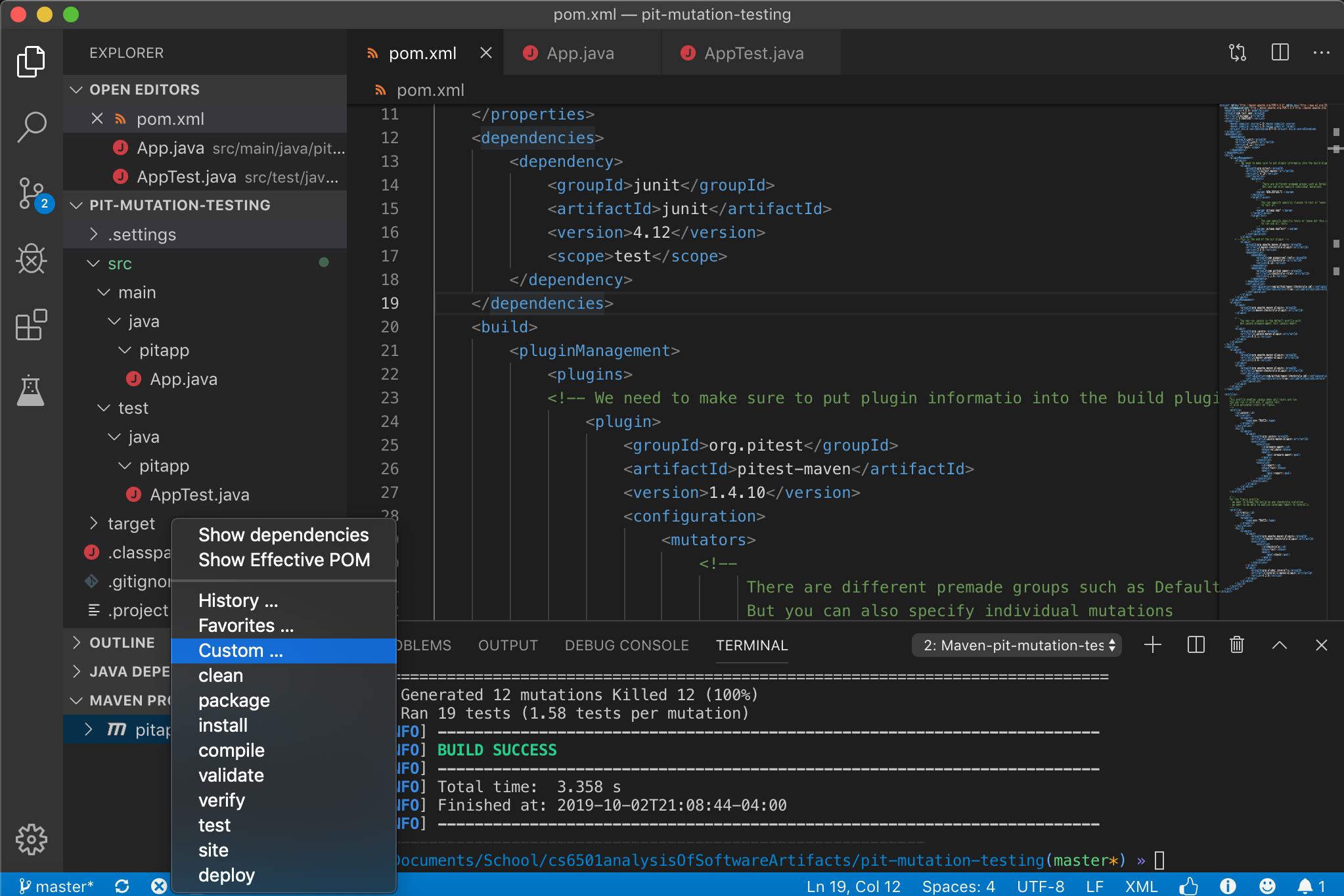Viewport: 1344px width, 896px height.
Task: Select Custom ... in context menu
Action: (240, 650)
